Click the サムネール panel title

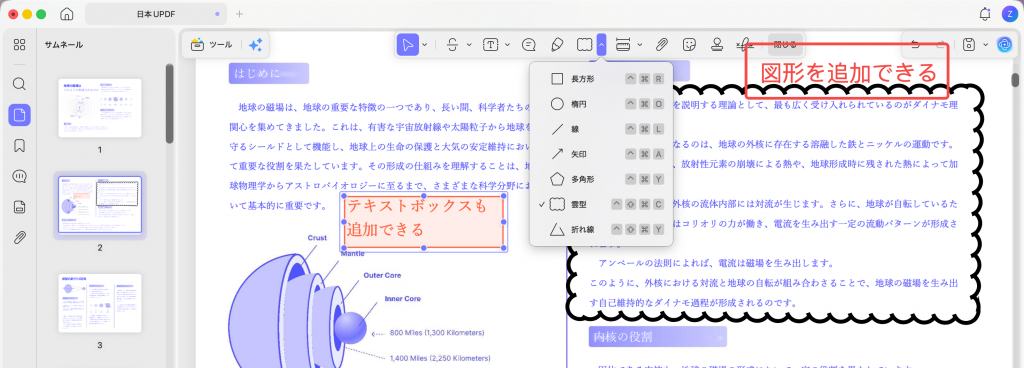click(63, 45)
